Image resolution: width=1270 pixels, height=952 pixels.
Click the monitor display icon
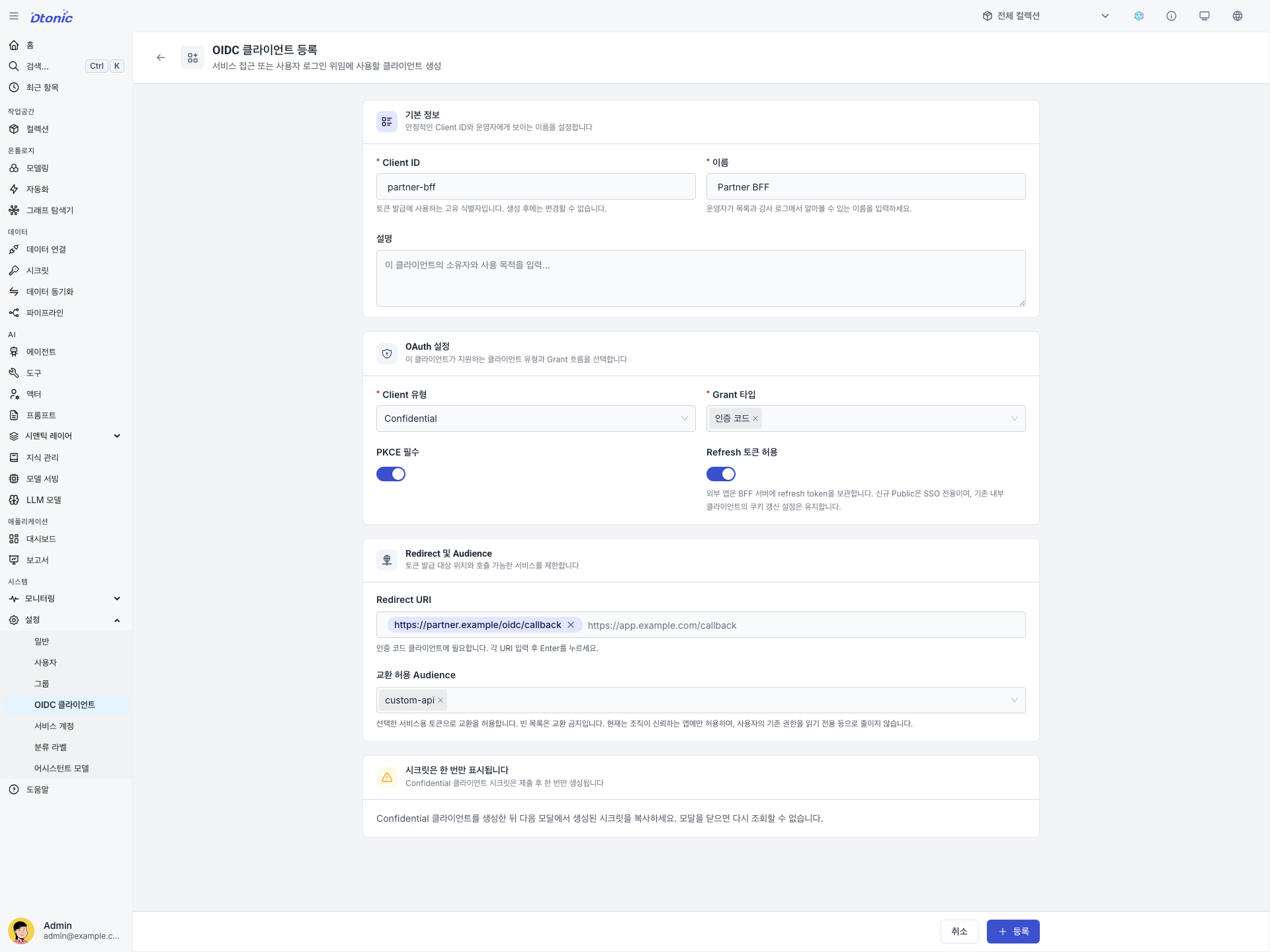[1205, 16]
